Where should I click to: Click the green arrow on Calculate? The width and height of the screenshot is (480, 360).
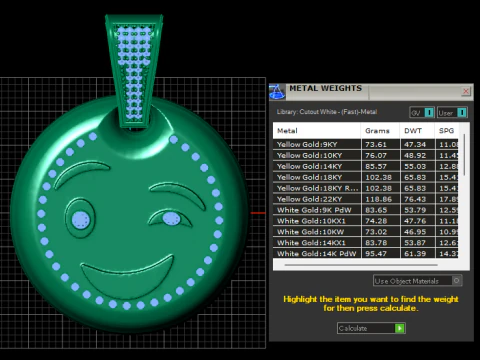pyautogui.click(x=399, y=328)
